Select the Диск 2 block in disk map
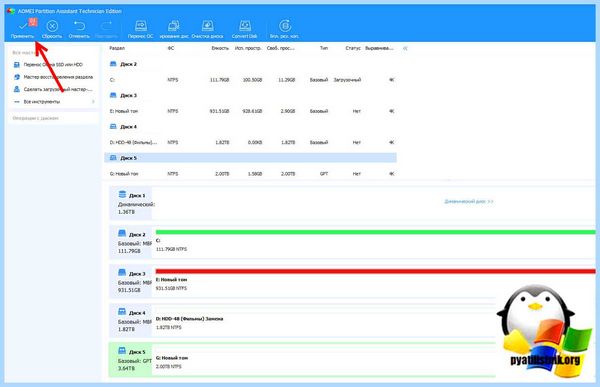This screenshot has height=387, width=600. [131, 242]
